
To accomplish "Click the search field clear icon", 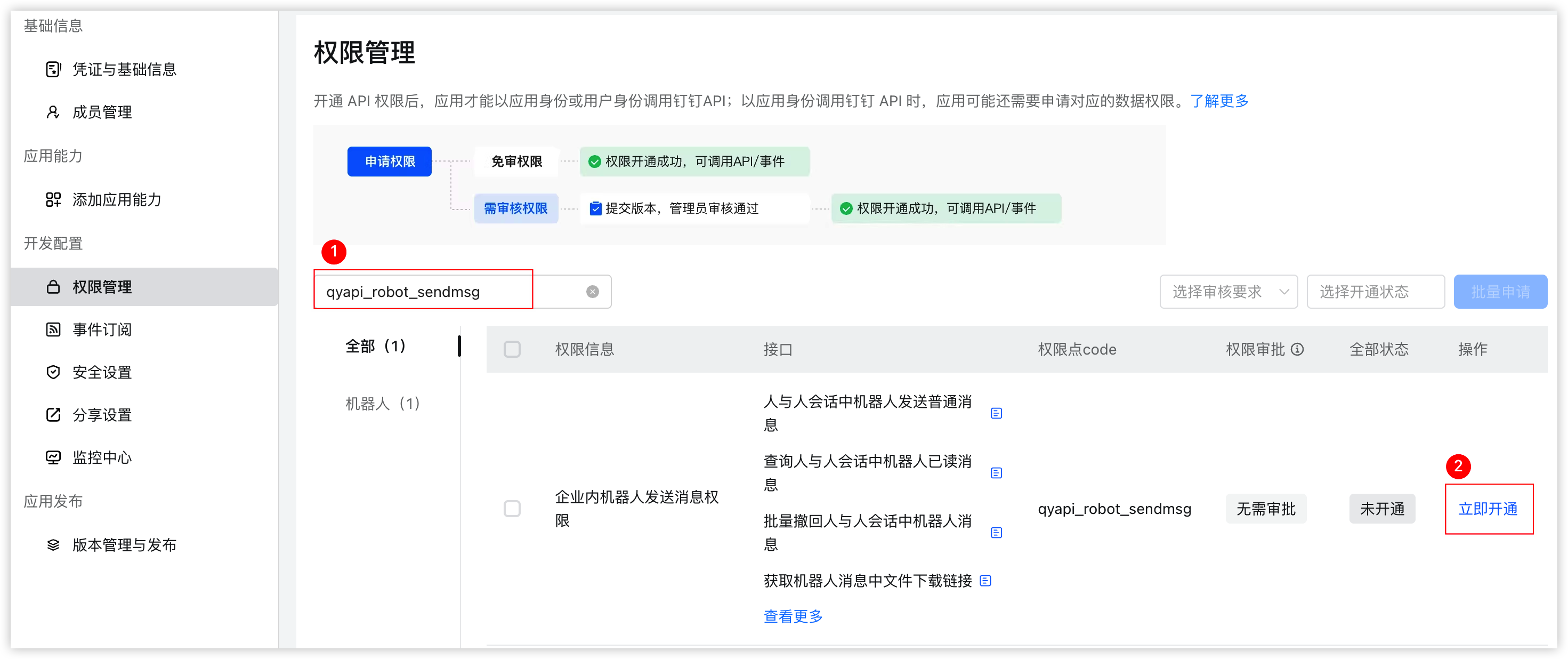I will [592, 292].
